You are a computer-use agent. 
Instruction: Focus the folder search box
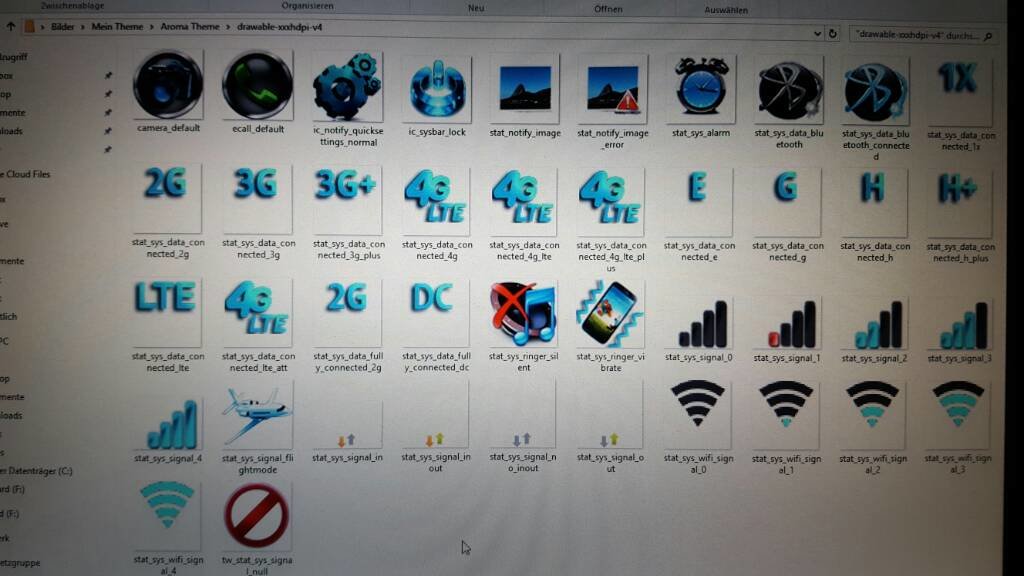923,35
